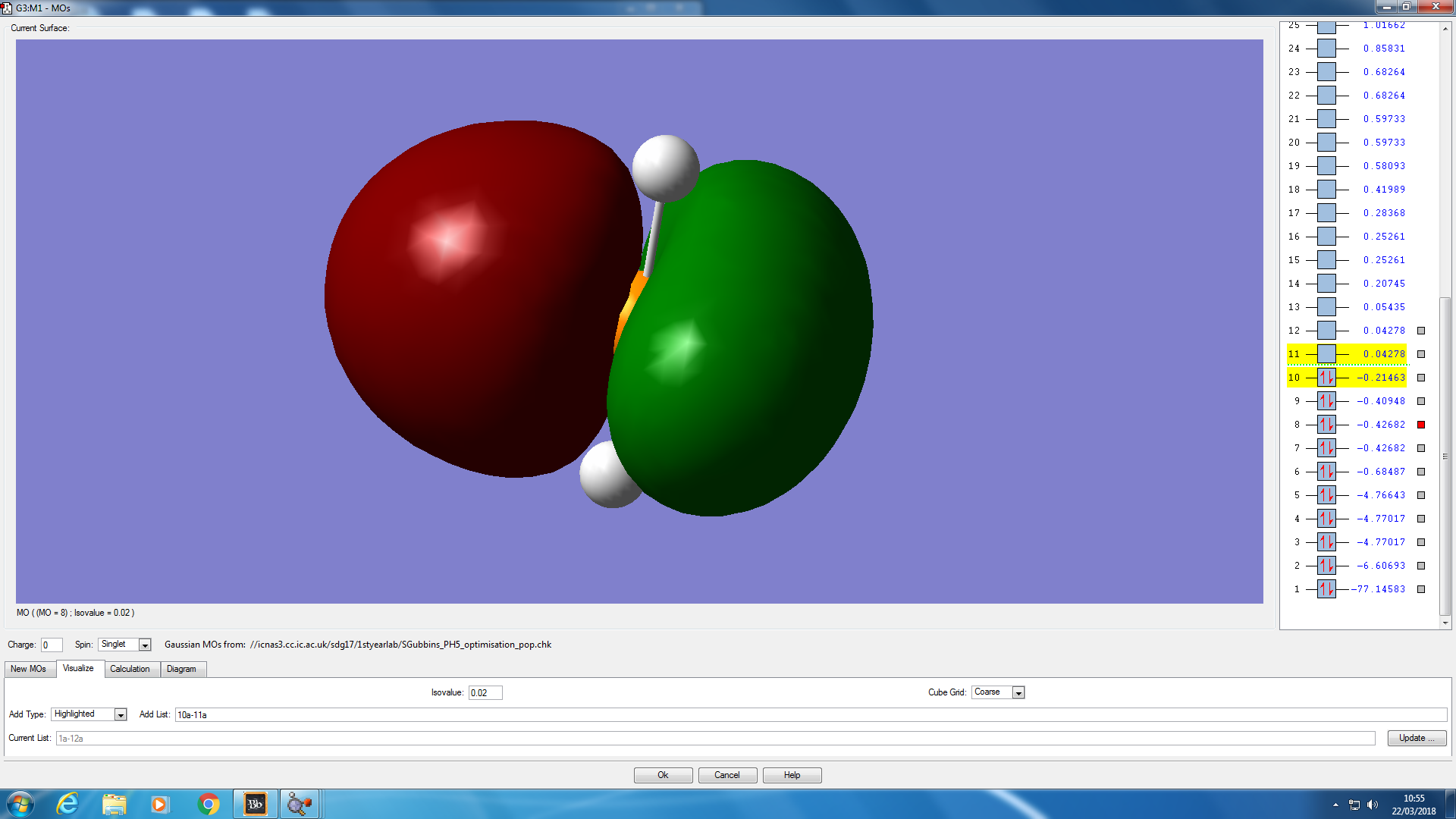Switch to the Diagram tab
The height and width of the screenshot is (819, 1456).
click(181, 669)
